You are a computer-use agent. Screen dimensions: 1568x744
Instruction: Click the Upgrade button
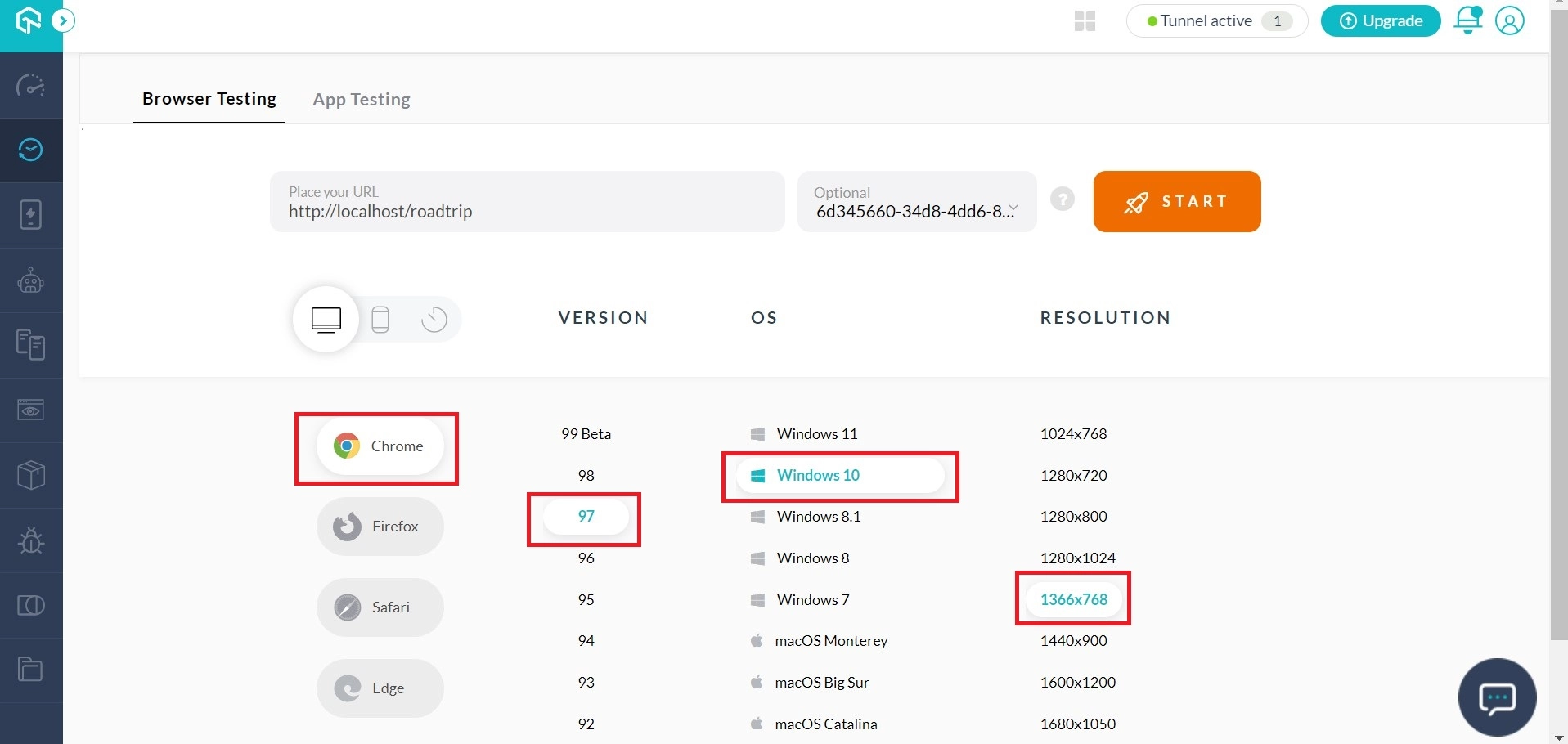pyautogui.click(x=1381, y=21)
